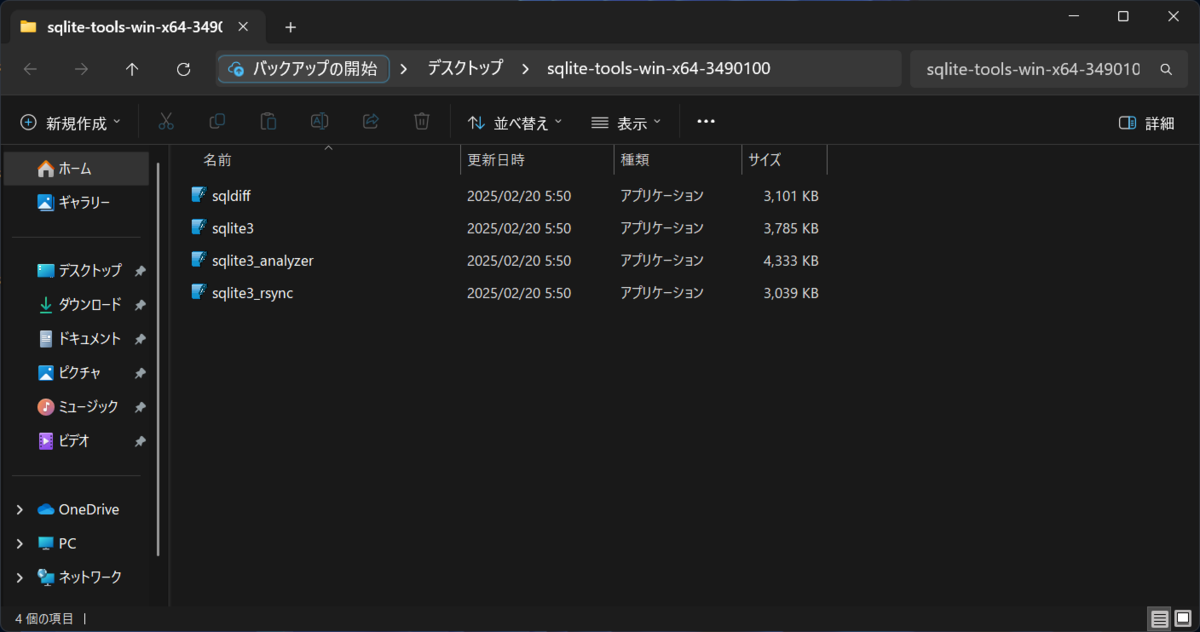Open the 表示 view dropdown
The height and width of the screenshot is (632, 1200).
pyautogui.click(x=626, y=123)
